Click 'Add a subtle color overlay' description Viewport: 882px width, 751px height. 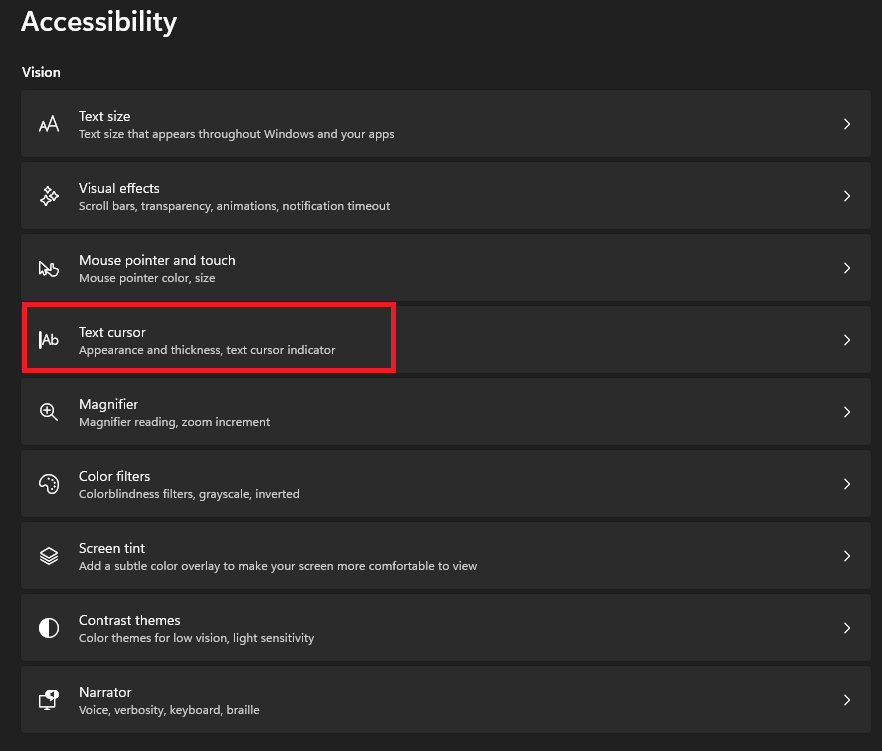pyautogui.click(x=278, y=566)
